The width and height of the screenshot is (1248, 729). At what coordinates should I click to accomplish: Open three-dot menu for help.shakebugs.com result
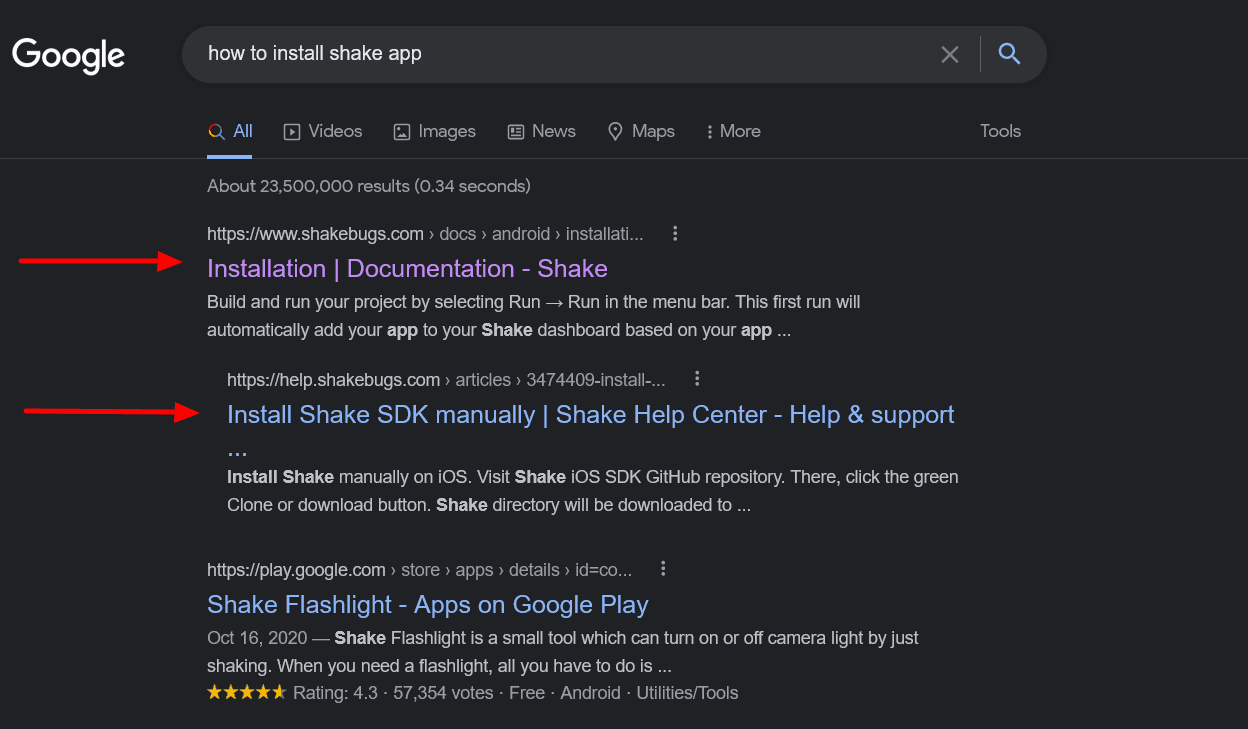point(697,378)
